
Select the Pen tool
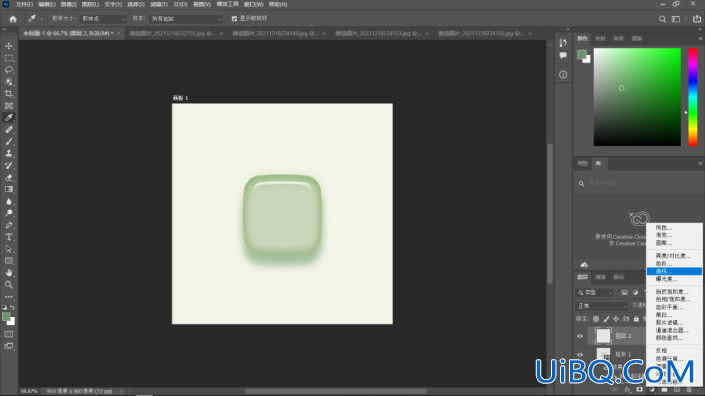pyautogui.click(x=9, y=225)
